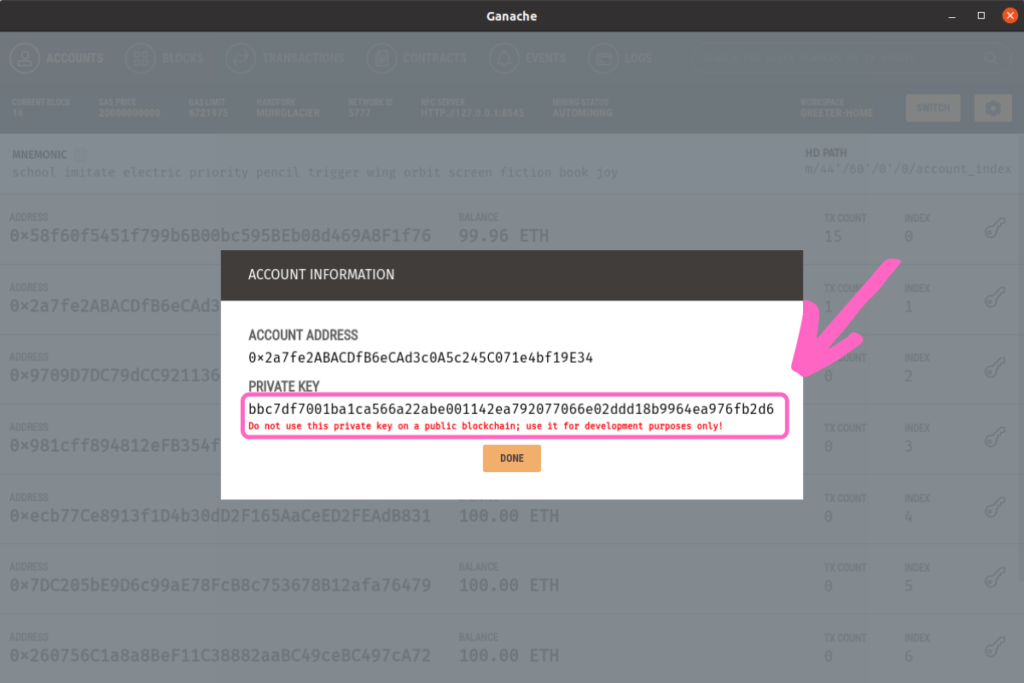
Task: Click the GREETER-HOME workspace name
Action: (x=837, y=113)
